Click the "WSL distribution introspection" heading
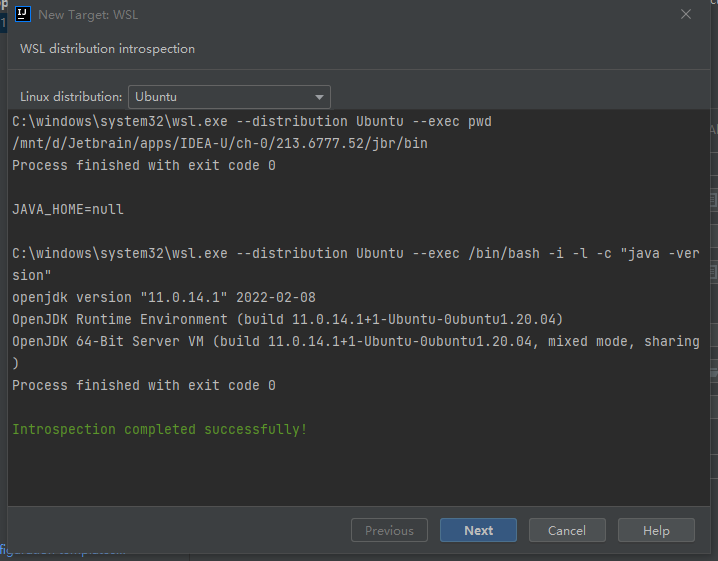The height and width of the screenshot is (561, 718). 107,48
